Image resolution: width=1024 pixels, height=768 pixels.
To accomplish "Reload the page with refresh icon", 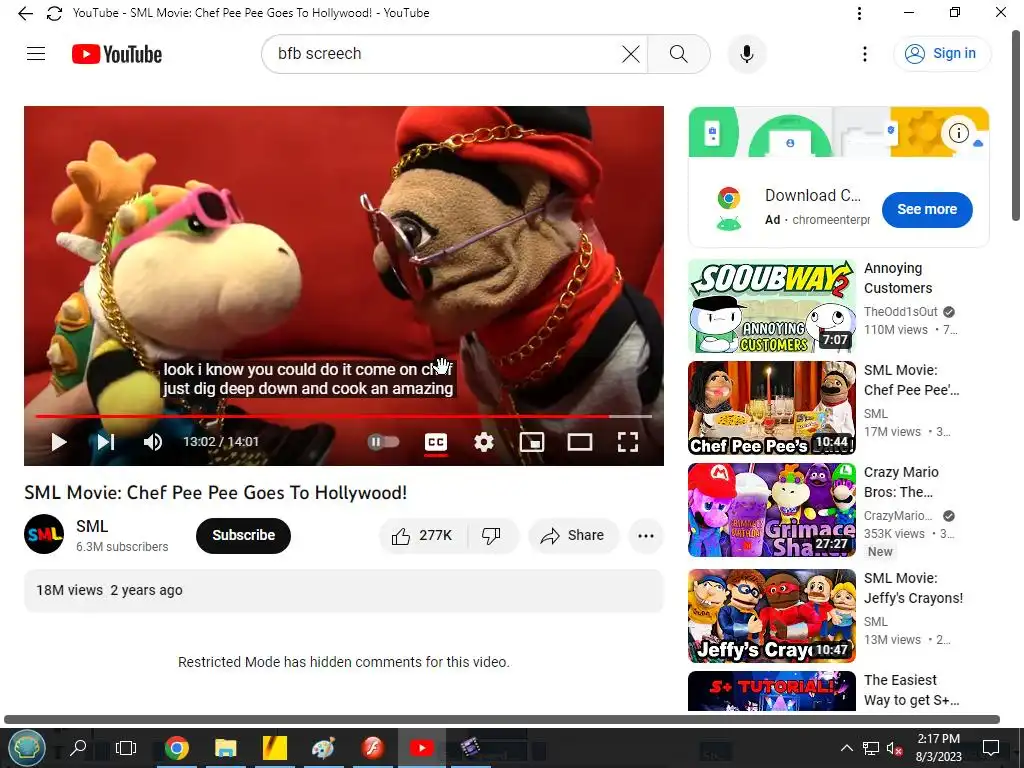I will [x=54, y=13].
